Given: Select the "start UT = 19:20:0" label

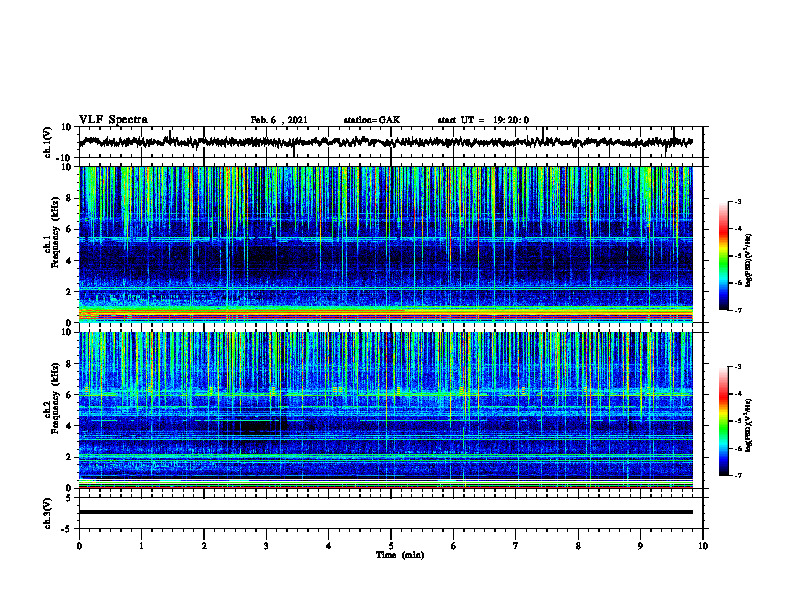Looking at the screenshot, I should [x=483, y=120].
